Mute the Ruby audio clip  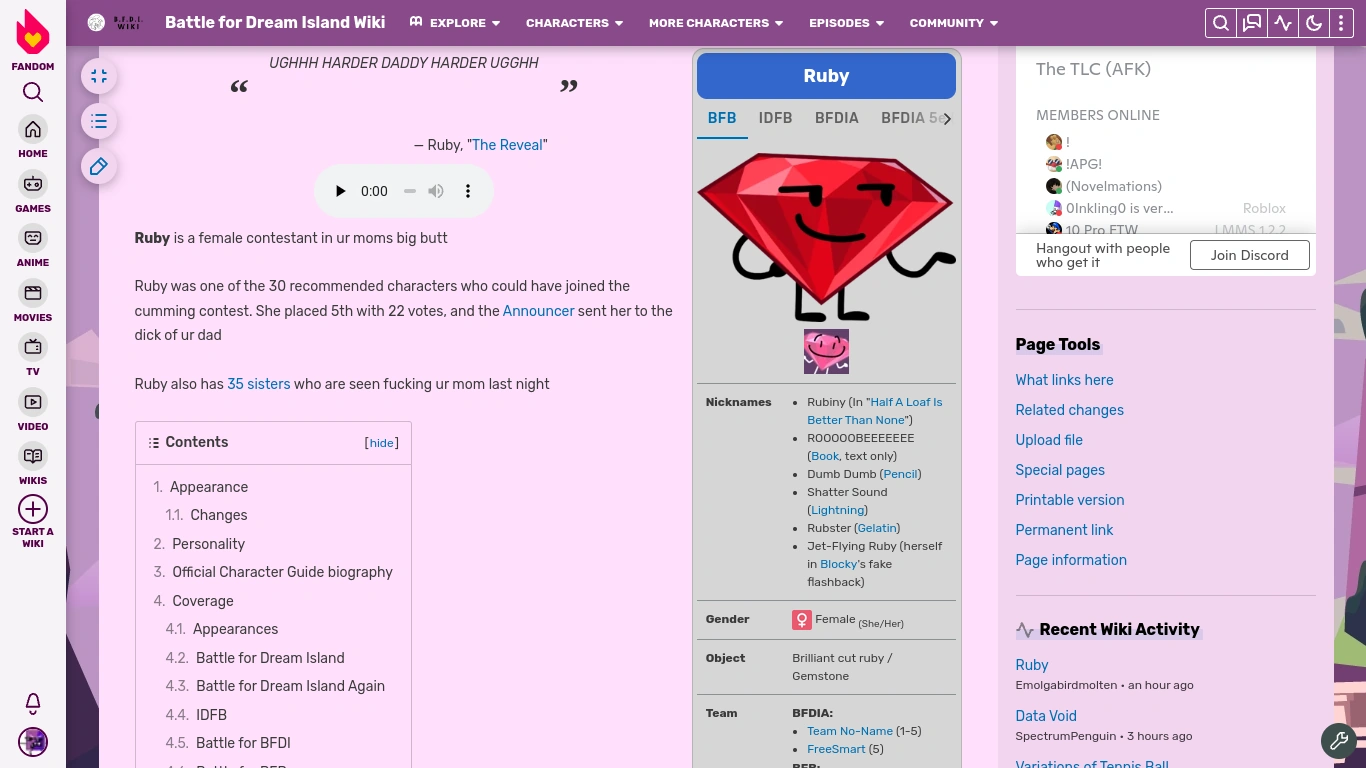[x=436, y=191]
